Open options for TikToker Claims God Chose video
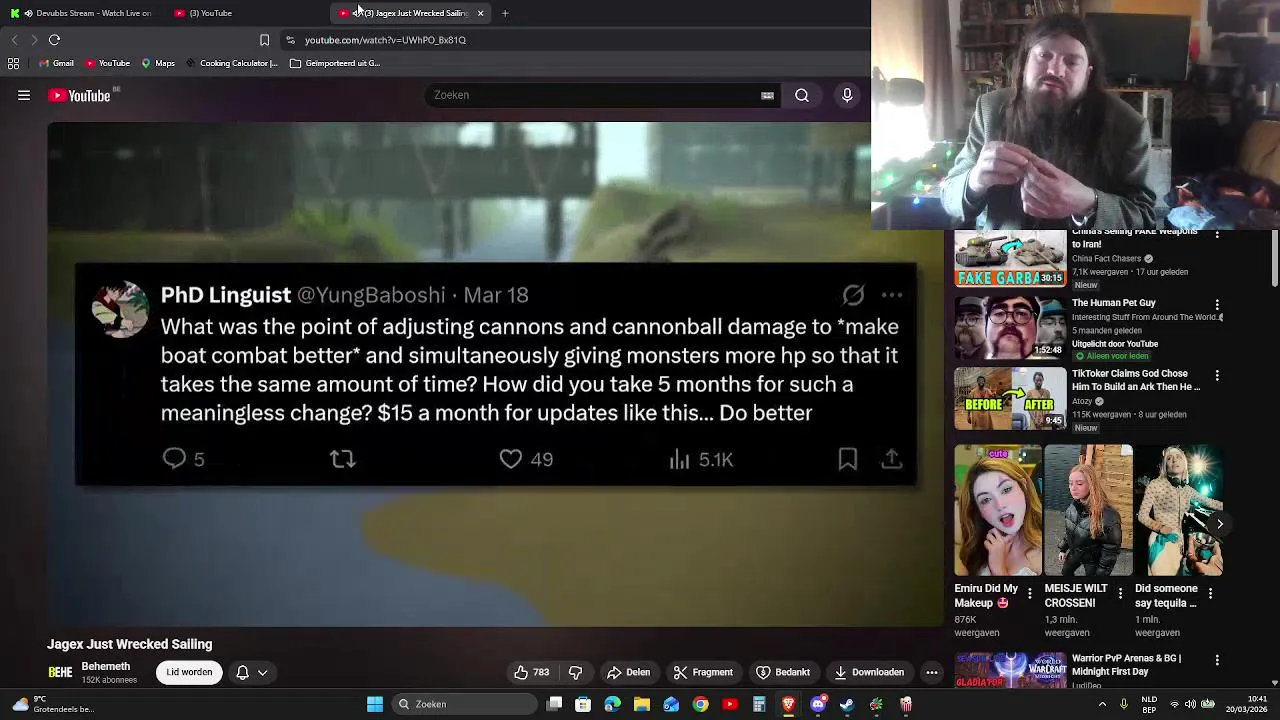The width and height of the screenshot is (1280, 720). click(x=1217, y=375)
